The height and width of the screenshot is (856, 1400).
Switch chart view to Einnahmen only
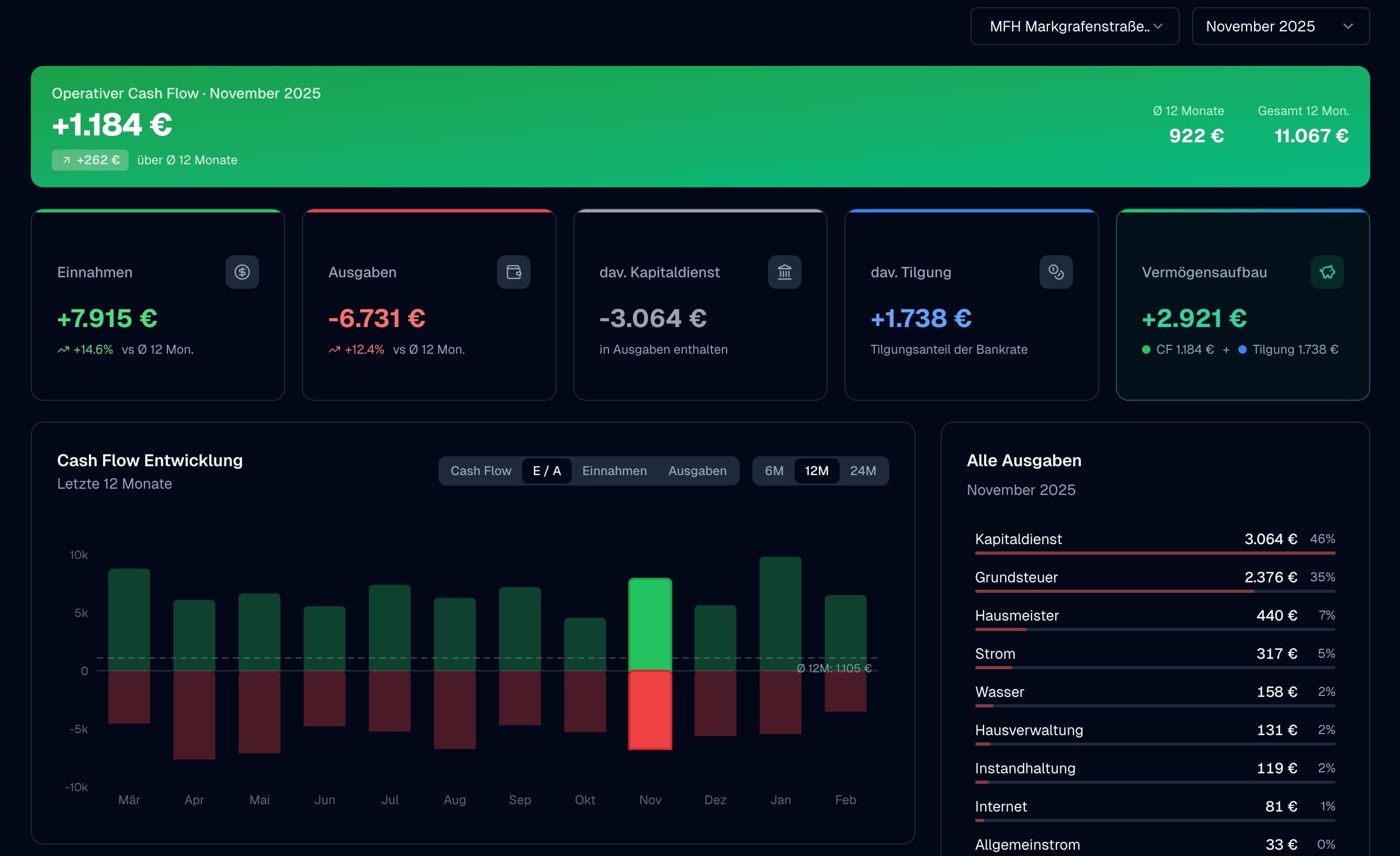(x=614, y=470)
